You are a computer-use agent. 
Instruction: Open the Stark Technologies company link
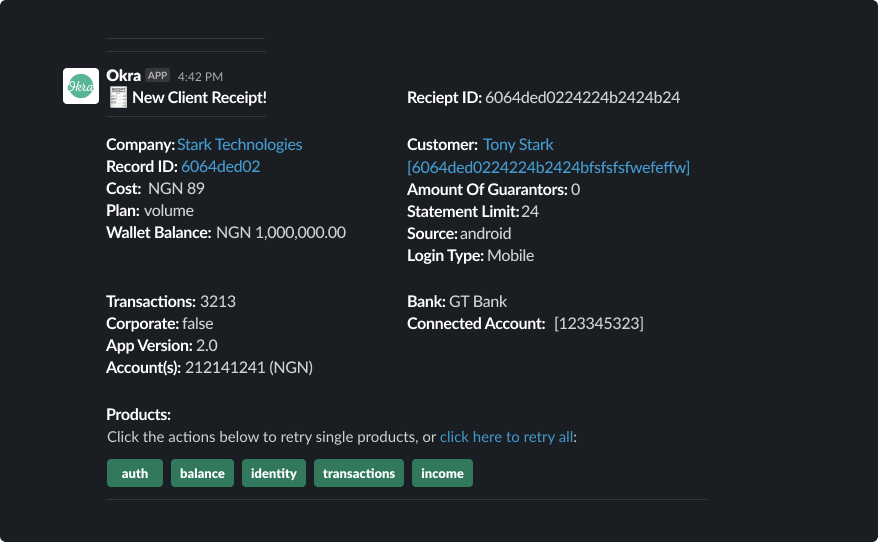pos(240,144)
